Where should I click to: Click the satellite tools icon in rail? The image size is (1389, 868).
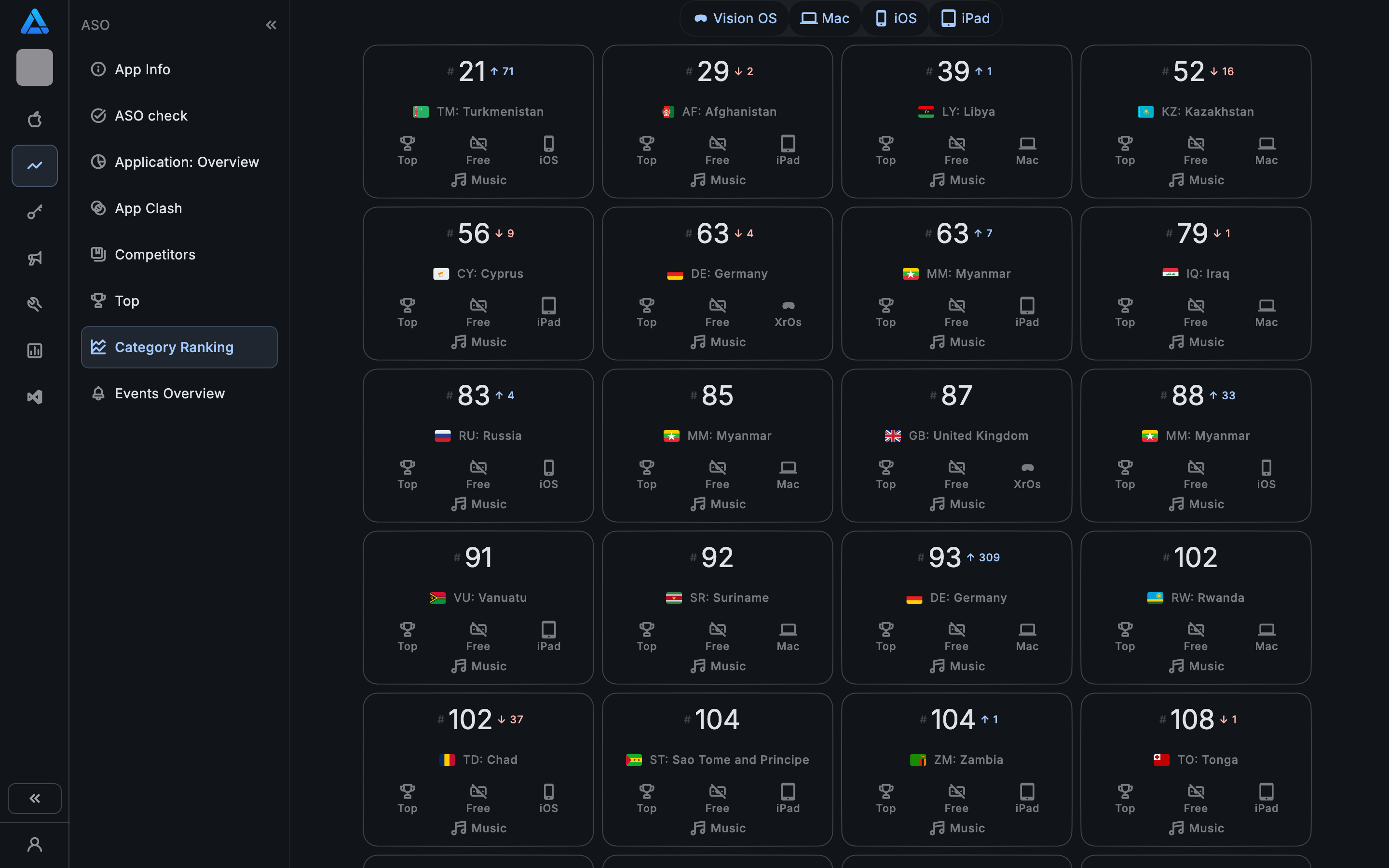point(34,304)
